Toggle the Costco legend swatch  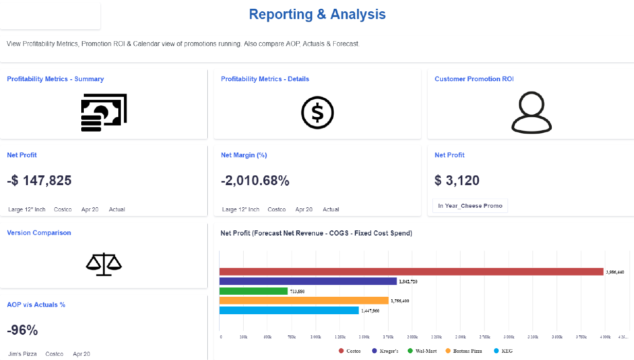point(341,351)
